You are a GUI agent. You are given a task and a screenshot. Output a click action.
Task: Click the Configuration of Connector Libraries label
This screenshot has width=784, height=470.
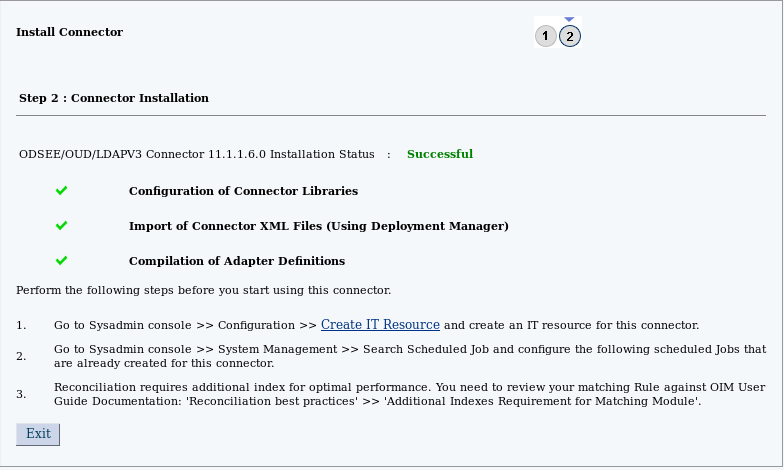click(x=243, y=191)
